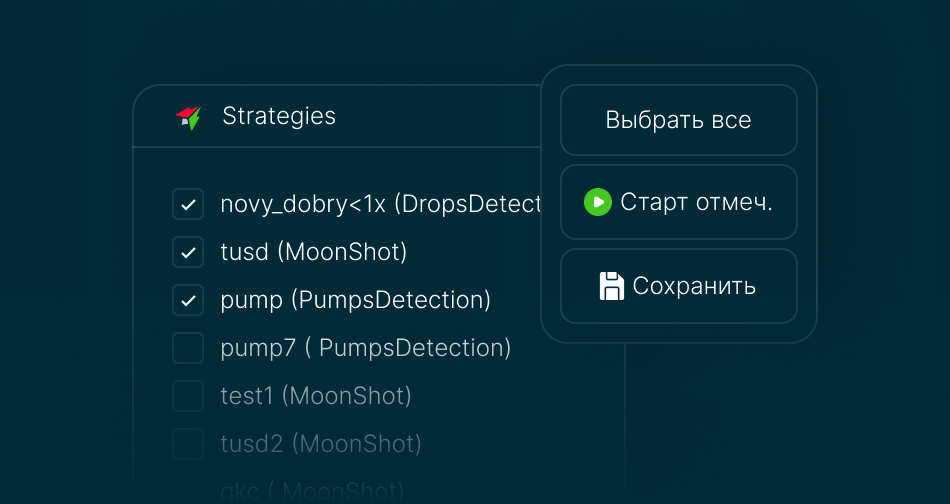Click the floppy disk save icon

coord(611,286)
